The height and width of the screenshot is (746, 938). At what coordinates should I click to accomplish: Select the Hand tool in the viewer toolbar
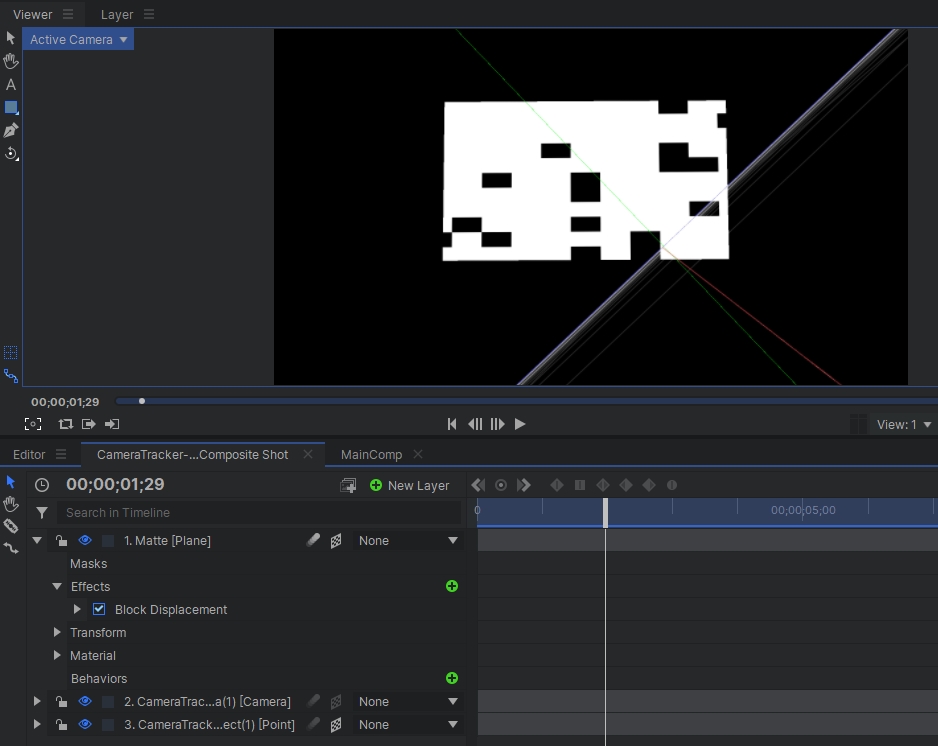coord(11,61)
